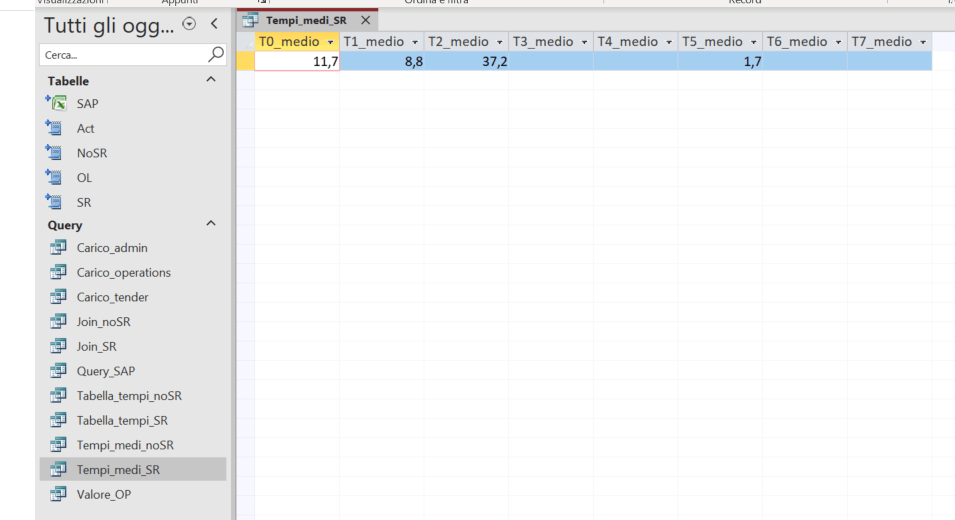Click the Valore_OP query icon

point(58,494)
